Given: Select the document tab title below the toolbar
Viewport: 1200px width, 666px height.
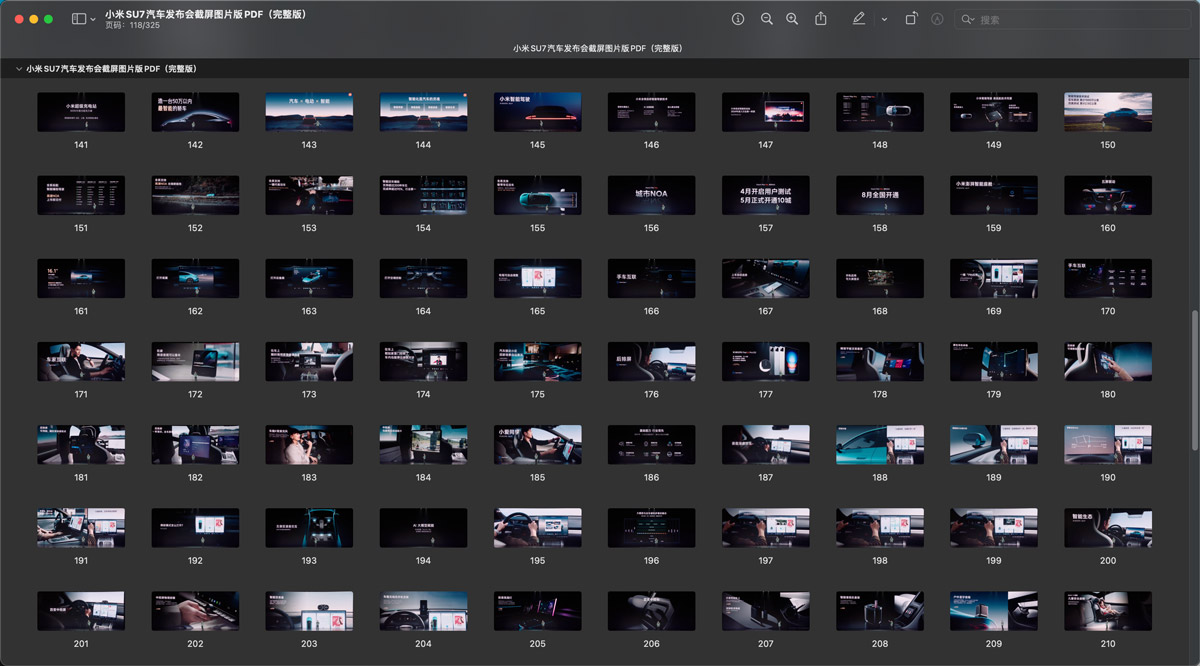Looking at the screenshot, I should (598, 48).
